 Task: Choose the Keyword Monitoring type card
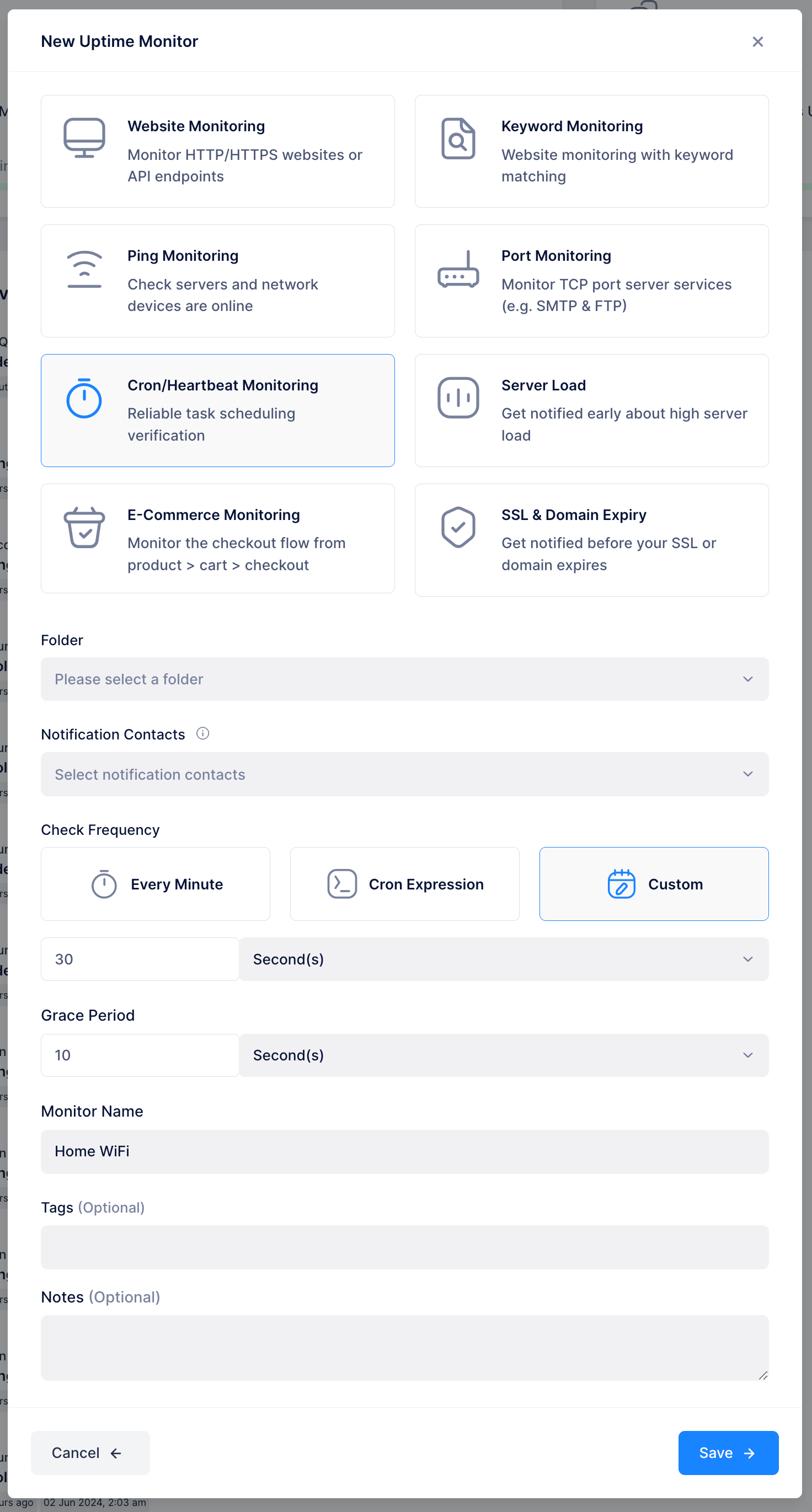[591, 152]
